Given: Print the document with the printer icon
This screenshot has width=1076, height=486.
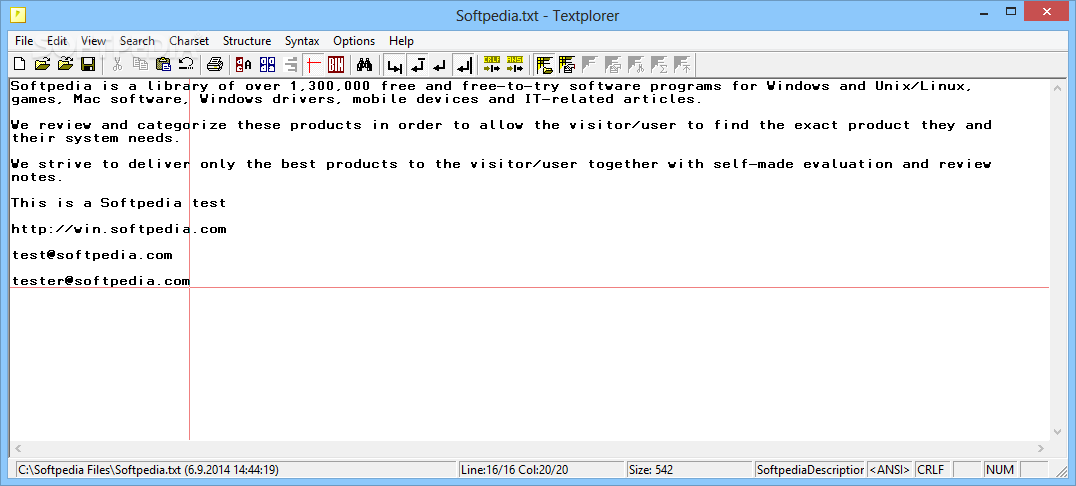Looking at the screenshot, I should (x=215, y=65).
